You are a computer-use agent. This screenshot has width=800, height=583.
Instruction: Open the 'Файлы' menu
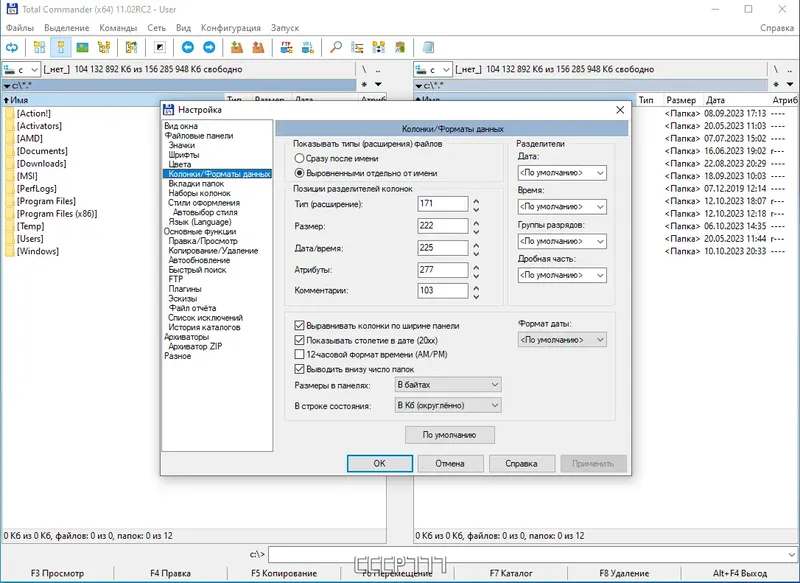20,28
